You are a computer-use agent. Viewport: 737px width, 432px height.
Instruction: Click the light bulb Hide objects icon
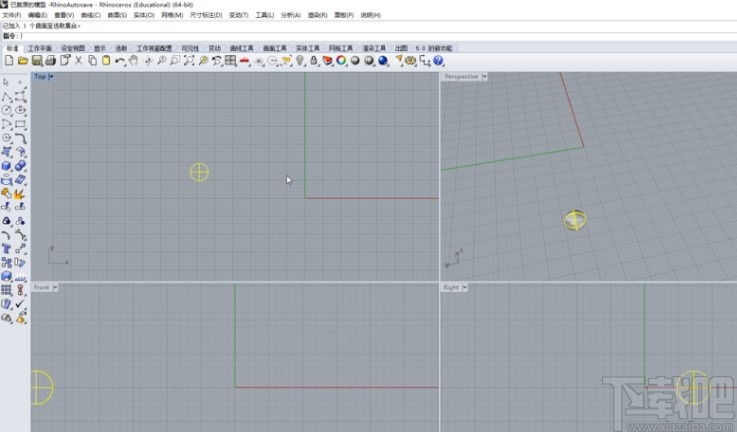pos(300,61)
